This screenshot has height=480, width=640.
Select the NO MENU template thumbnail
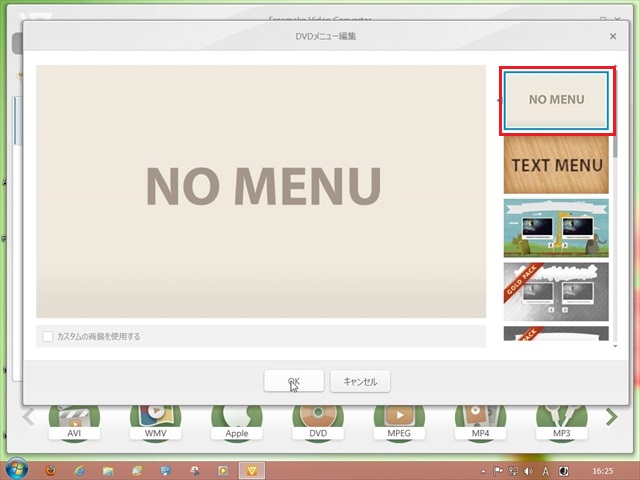coord(555,100)
